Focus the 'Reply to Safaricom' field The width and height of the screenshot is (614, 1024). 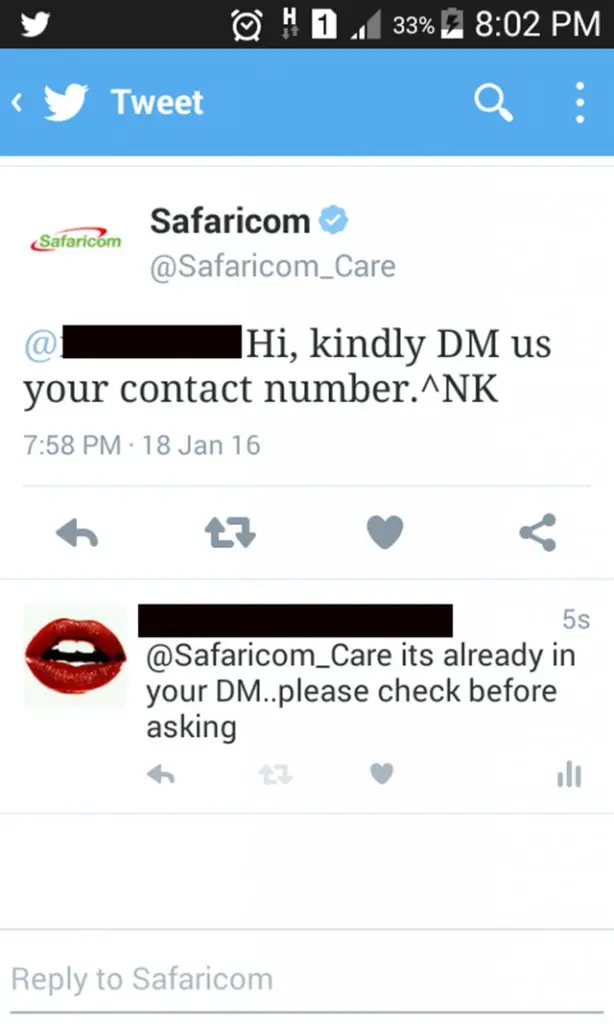(307, 979)
